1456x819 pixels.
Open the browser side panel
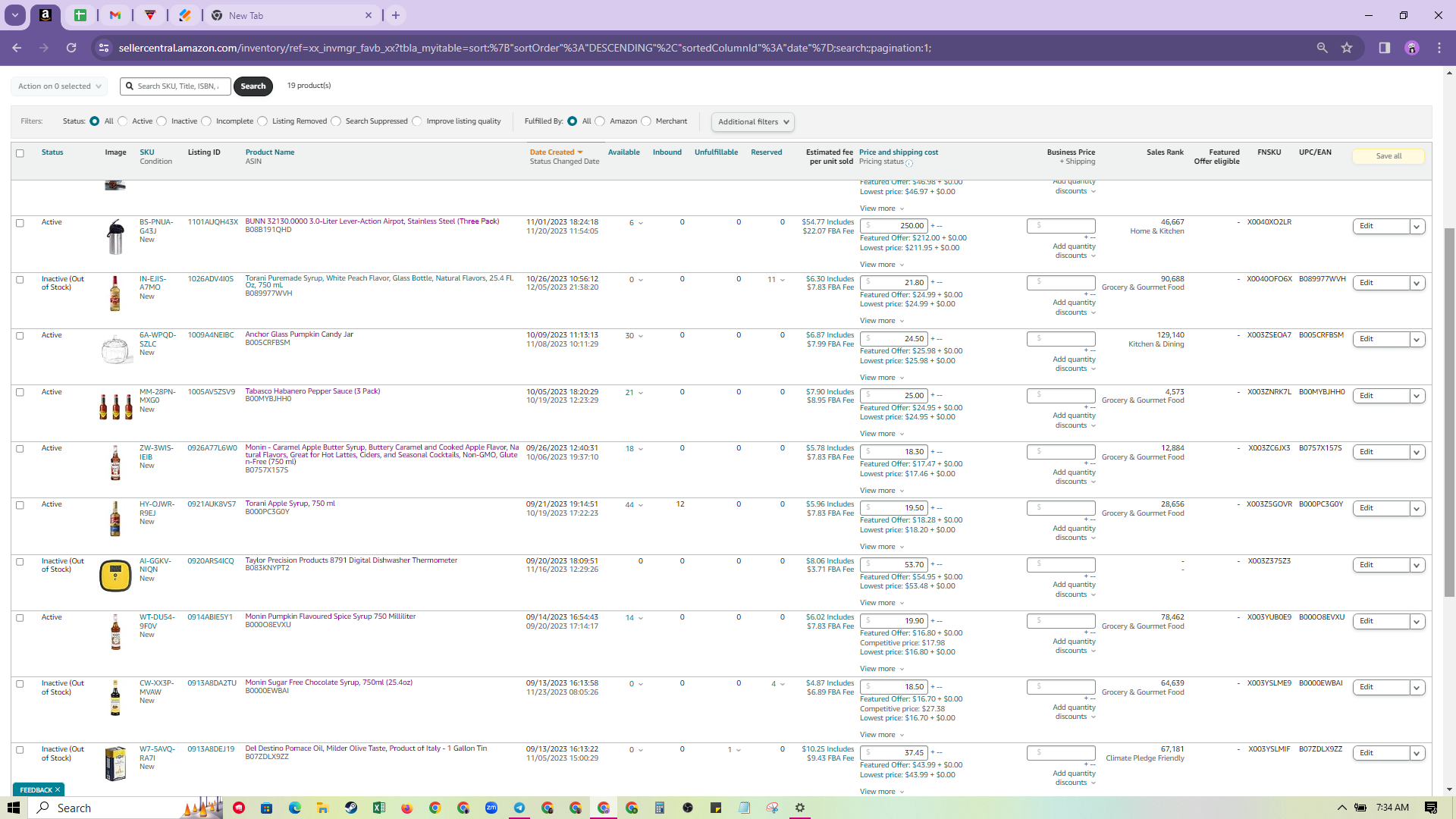(1384, 48)
